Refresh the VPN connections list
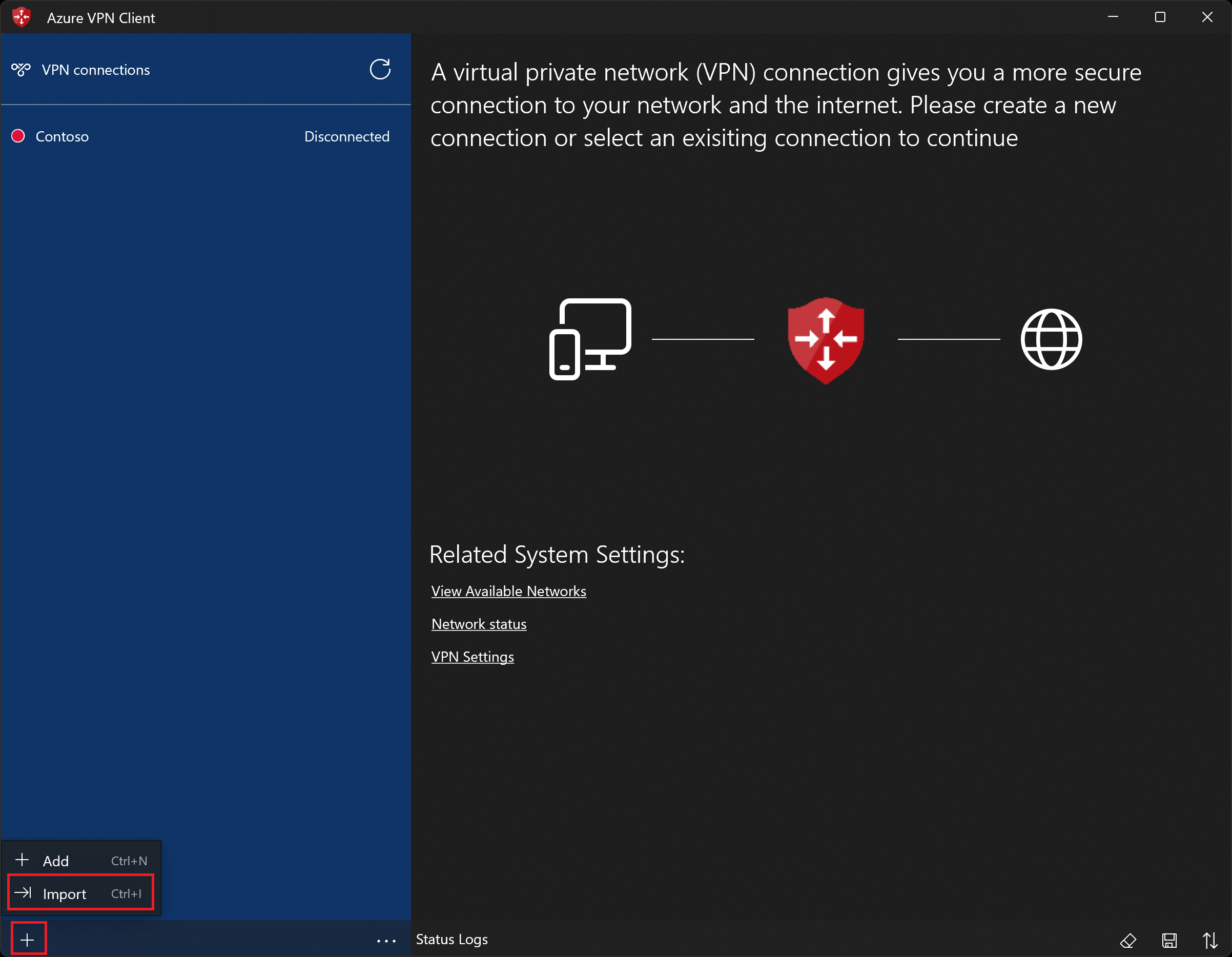 [x=380, y=69]
